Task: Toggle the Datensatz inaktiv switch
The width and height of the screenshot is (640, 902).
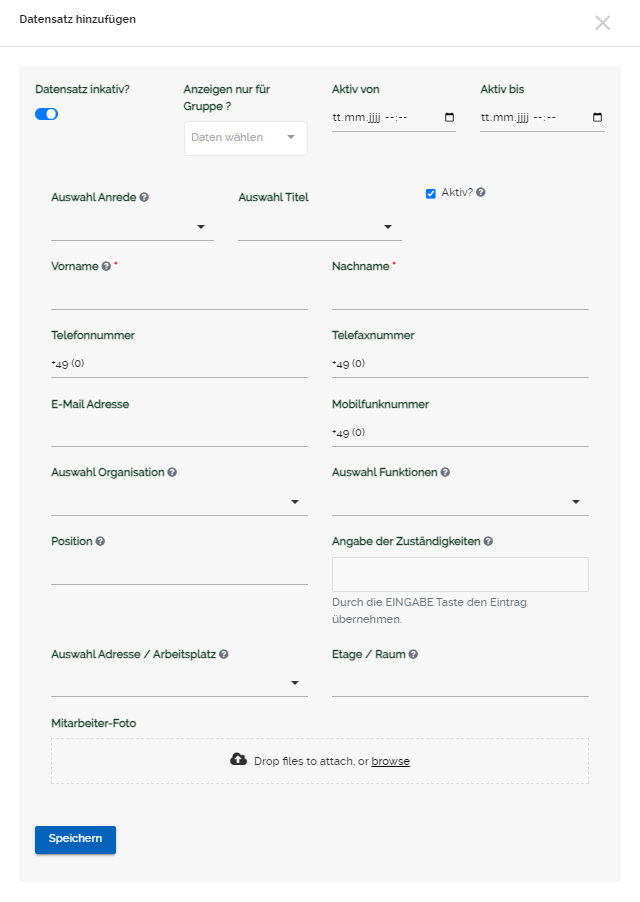Action: (46, 114)
